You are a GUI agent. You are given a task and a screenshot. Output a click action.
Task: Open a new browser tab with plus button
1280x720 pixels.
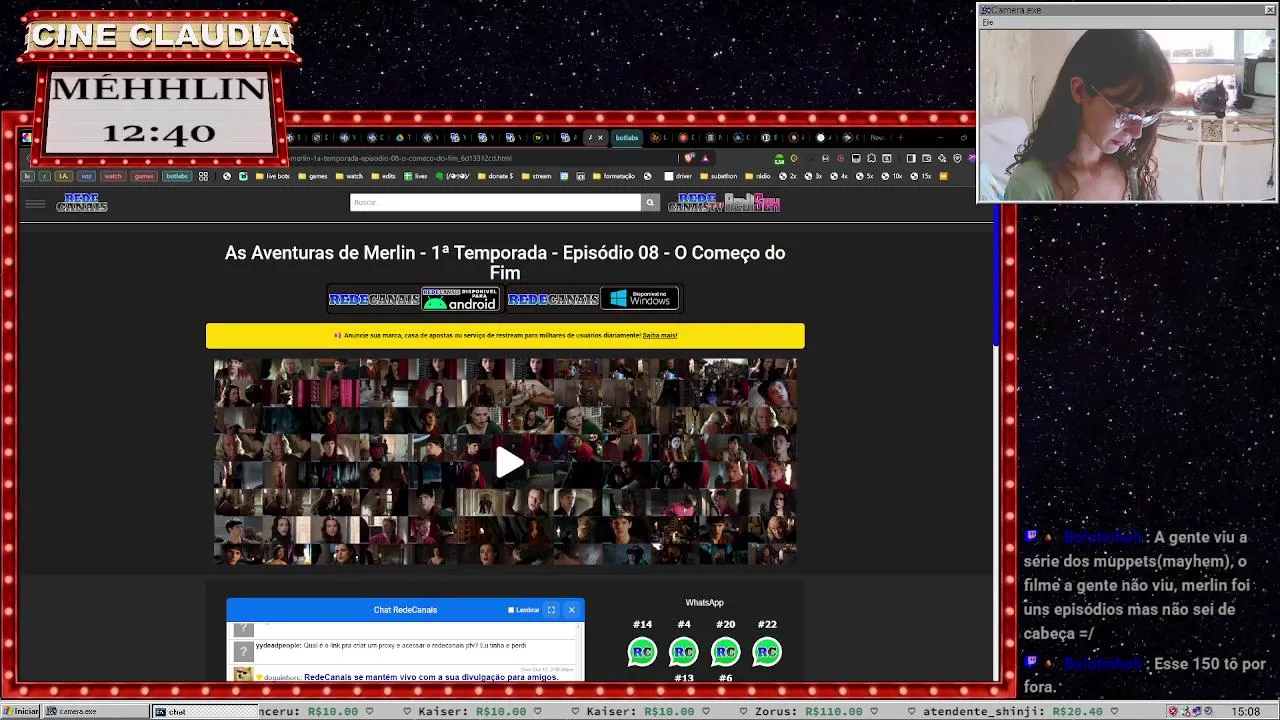900,137
